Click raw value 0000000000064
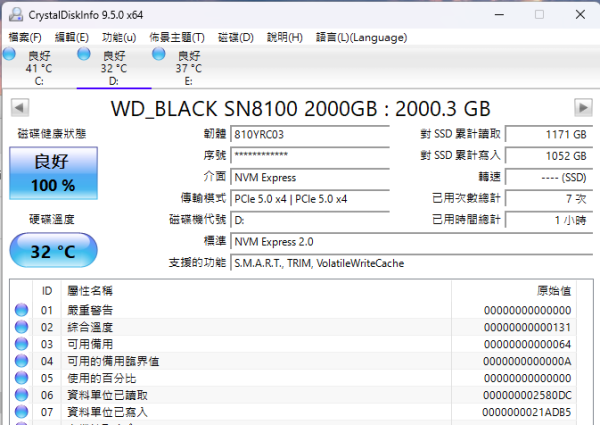This screenshot has width=600, height=425. pos(527,344)
